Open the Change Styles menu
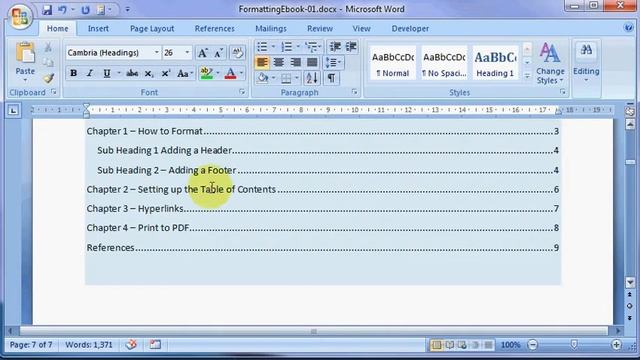The width and height of the screenshot is (640, 360). click(x=550, y=63)
